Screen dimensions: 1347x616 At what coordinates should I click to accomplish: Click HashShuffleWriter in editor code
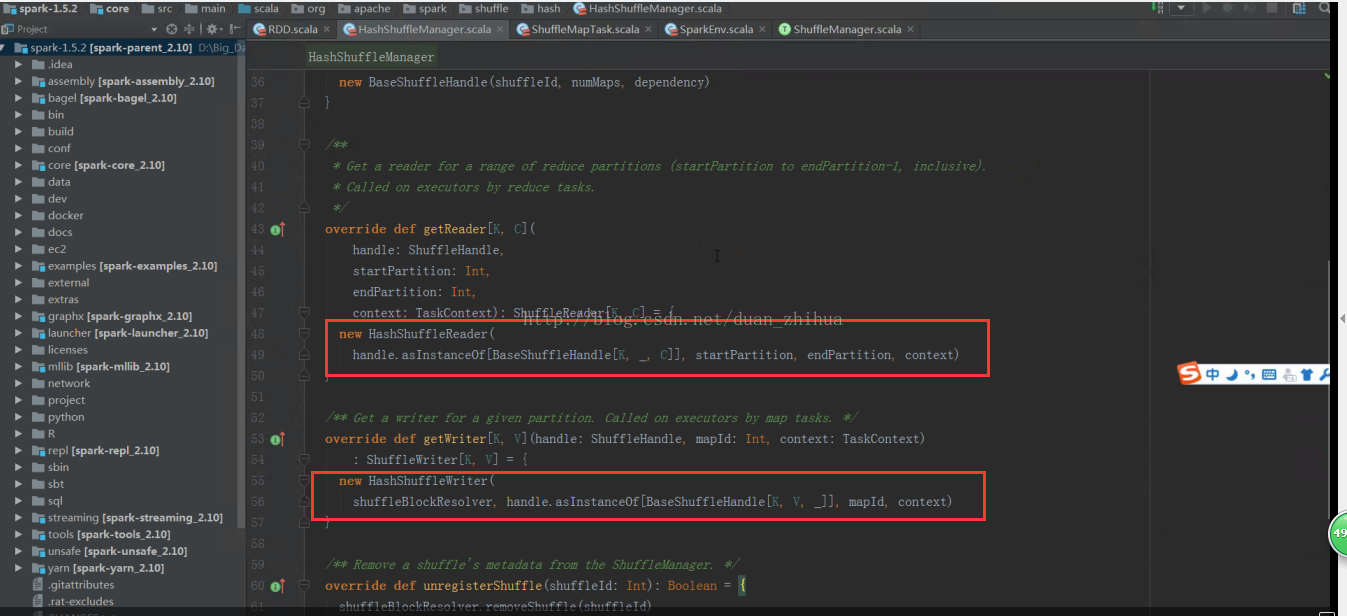428,481
